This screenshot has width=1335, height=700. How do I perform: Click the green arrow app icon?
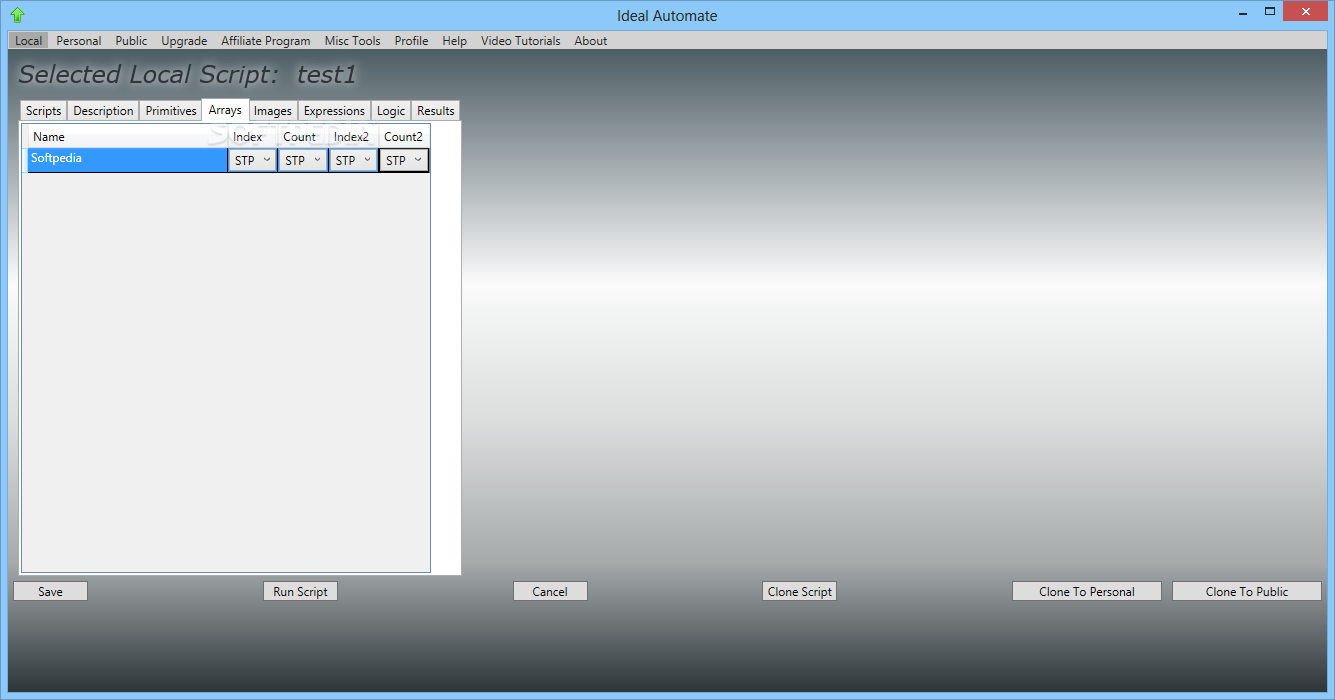point(17,14)
